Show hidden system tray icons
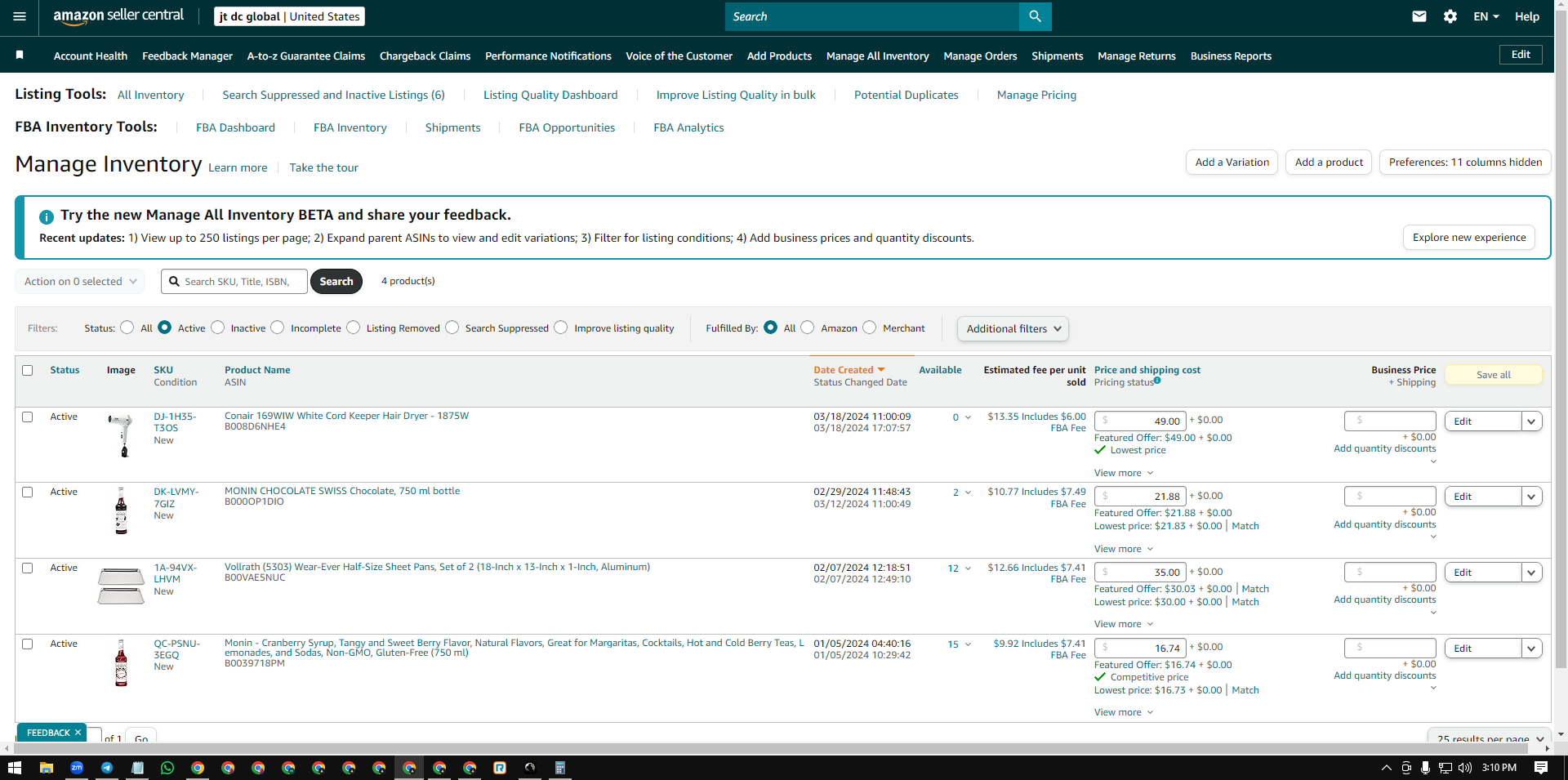The width and height of the screenshot is (1568, 780). point(1386,768)
